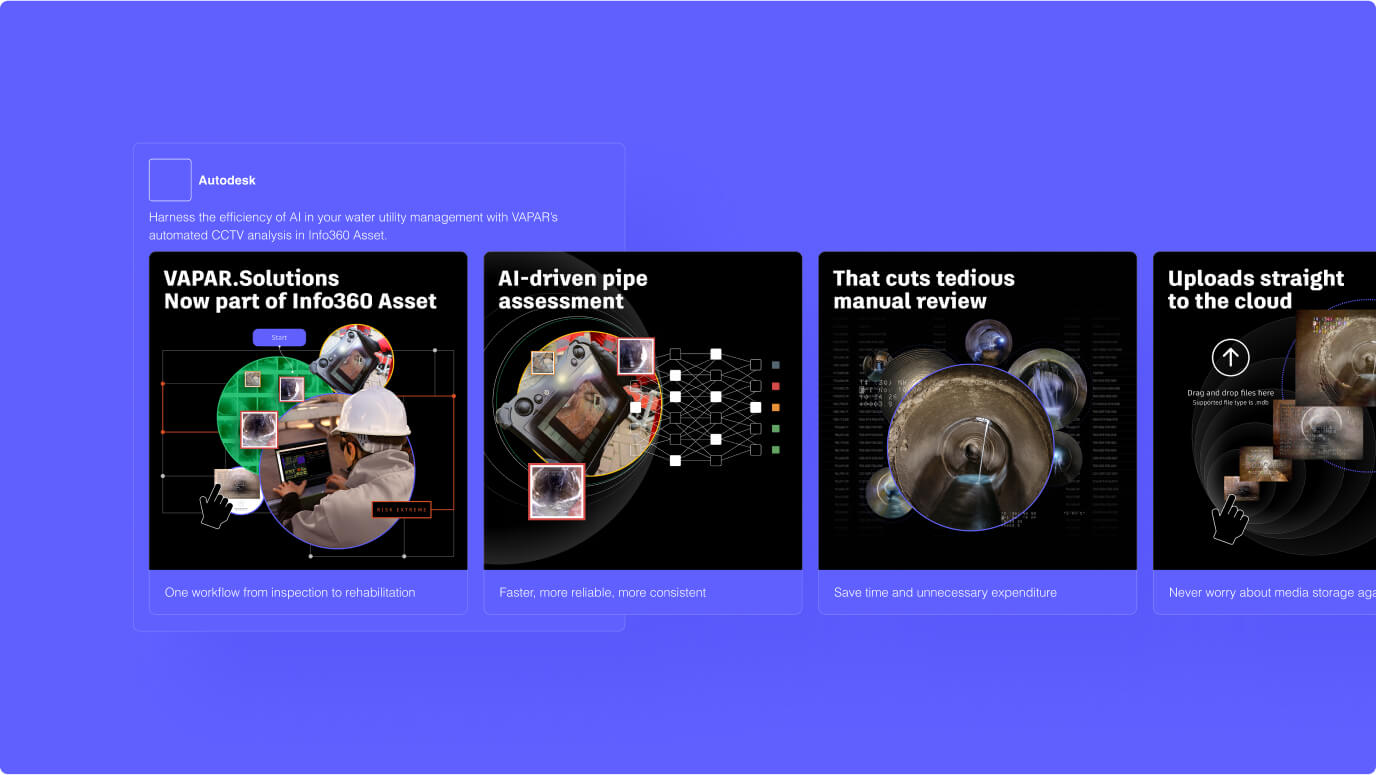Select the RISK EXTREME label
The width and height of the screenshot is (1376, 775).
[401, 510]
